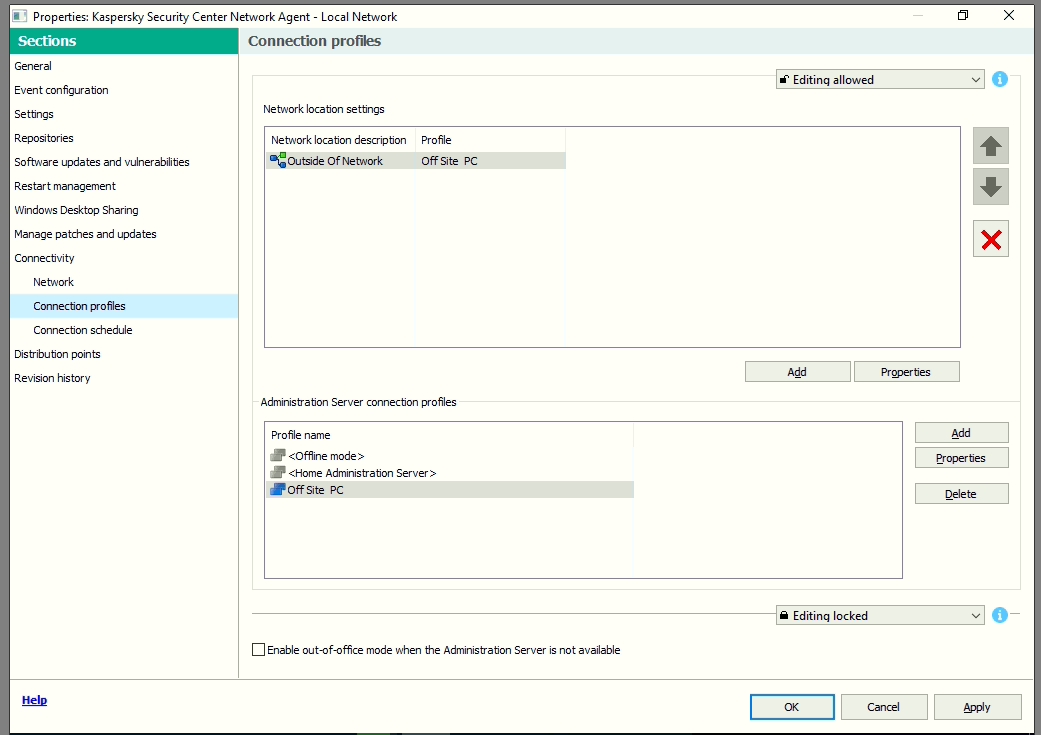Click Add under Network location settings
Image resolution: width=1041 pixels, height=735 pixels.
coord(797,372)
